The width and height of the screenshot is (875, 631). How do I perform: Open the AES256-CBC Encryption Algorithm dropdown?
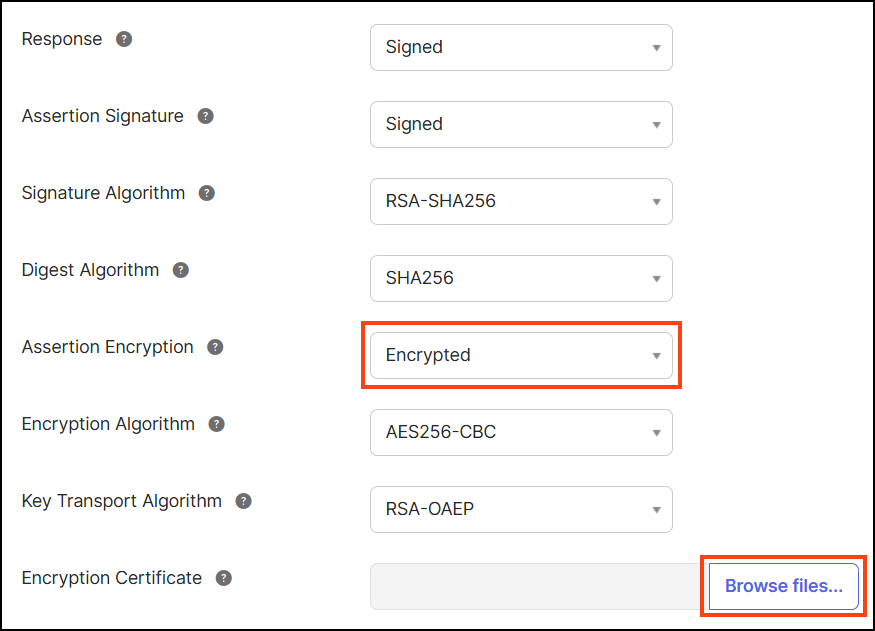pos(520,432)
